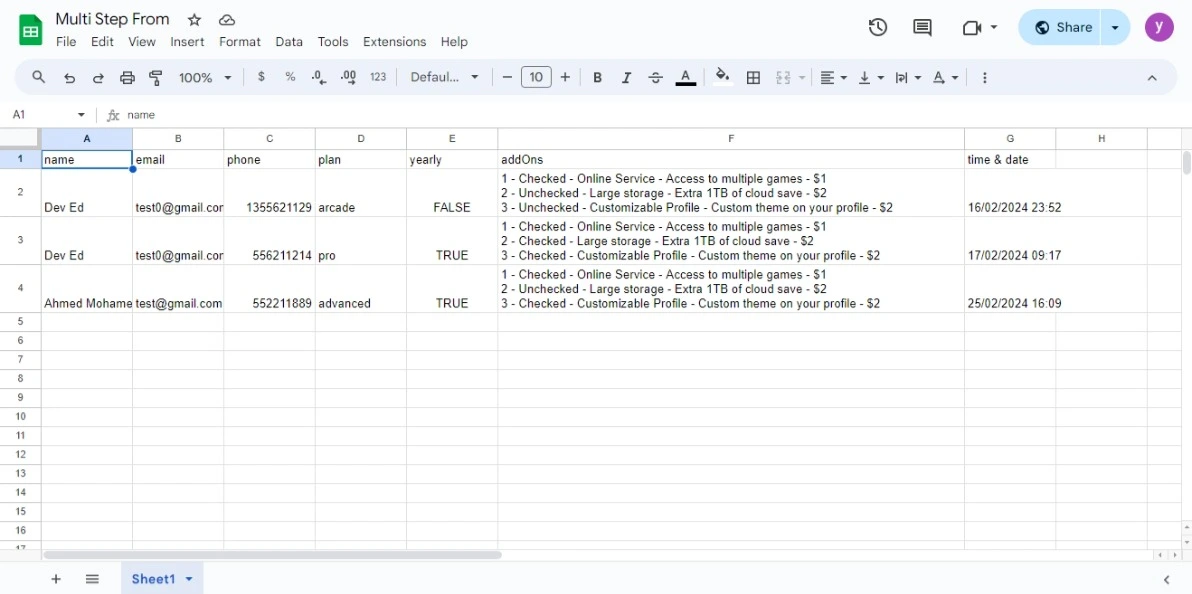The width and height of the screenshot is (1192, 594).
Task: Open the borders tool
Action: click(753, 78)
